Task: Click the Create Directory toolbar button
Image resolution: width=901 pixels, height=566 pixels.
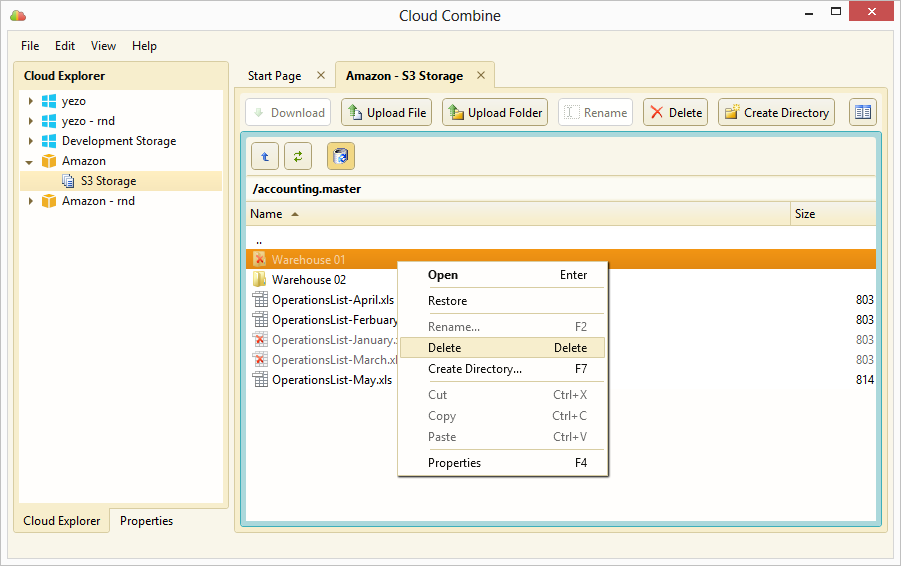Action: (x=776, y=113)
